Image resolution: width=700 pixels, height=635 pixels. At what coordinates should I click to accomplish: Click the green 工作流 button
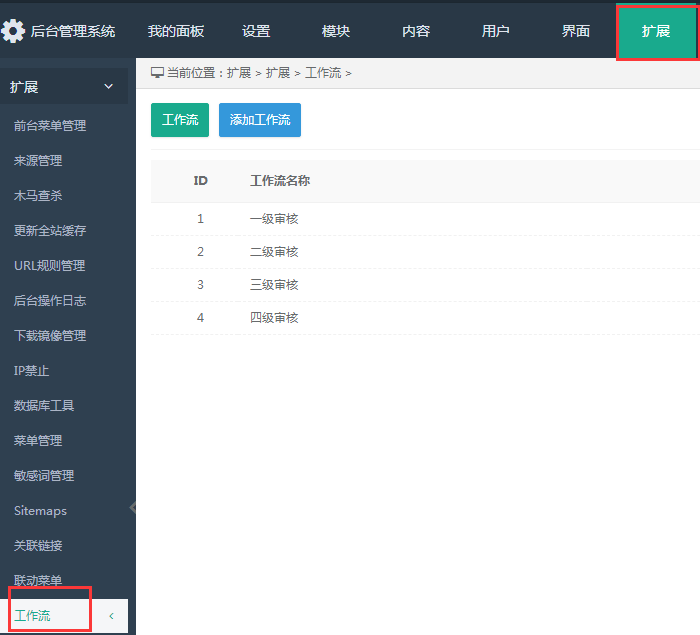click(x=180, y=120)
